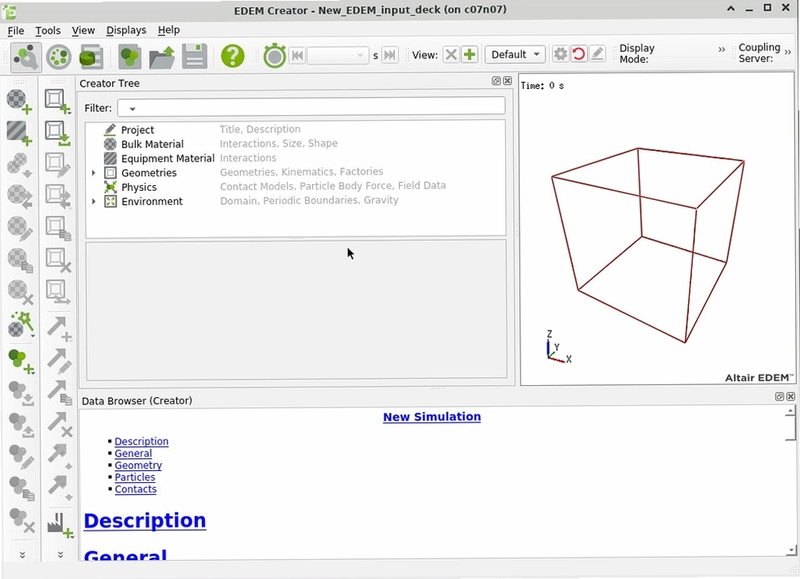Screen dimensions: 800x579
Task: Open the Help menu
Action: (x=168, y=31)
